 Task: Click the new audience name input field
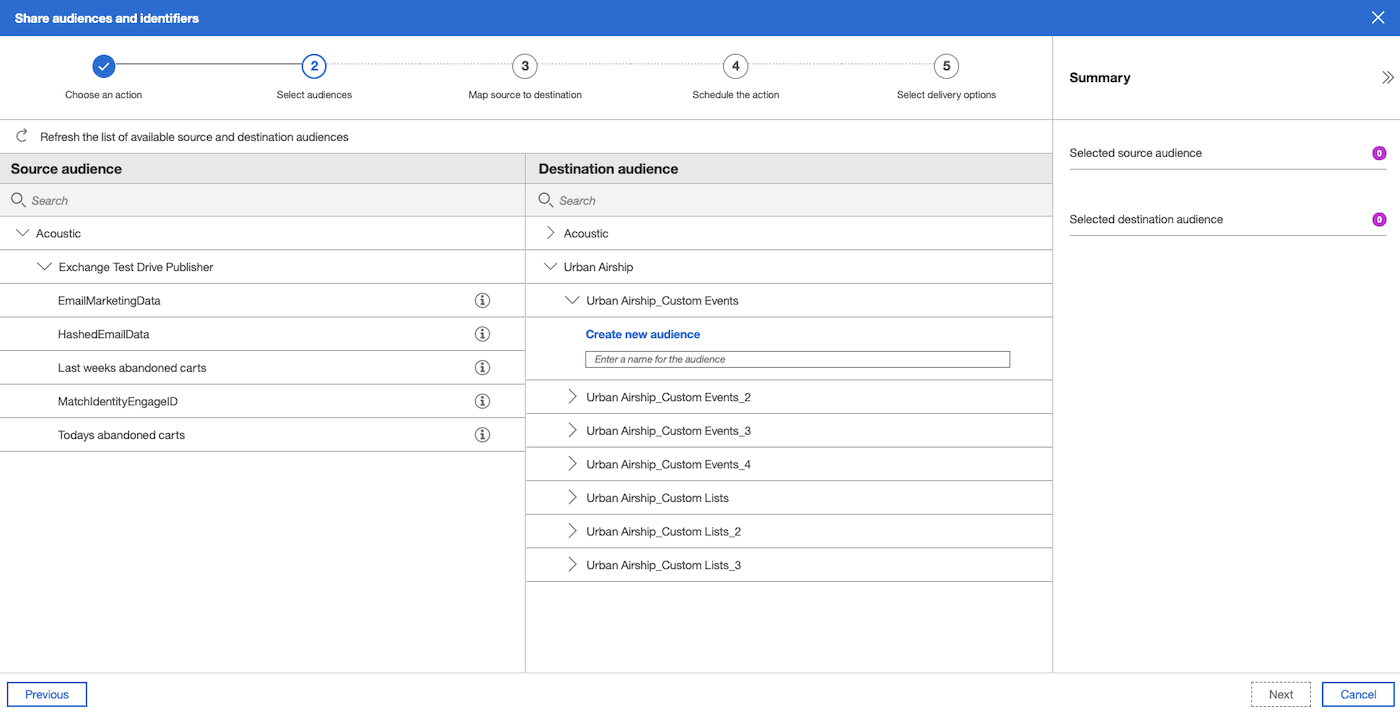[797, 359]
